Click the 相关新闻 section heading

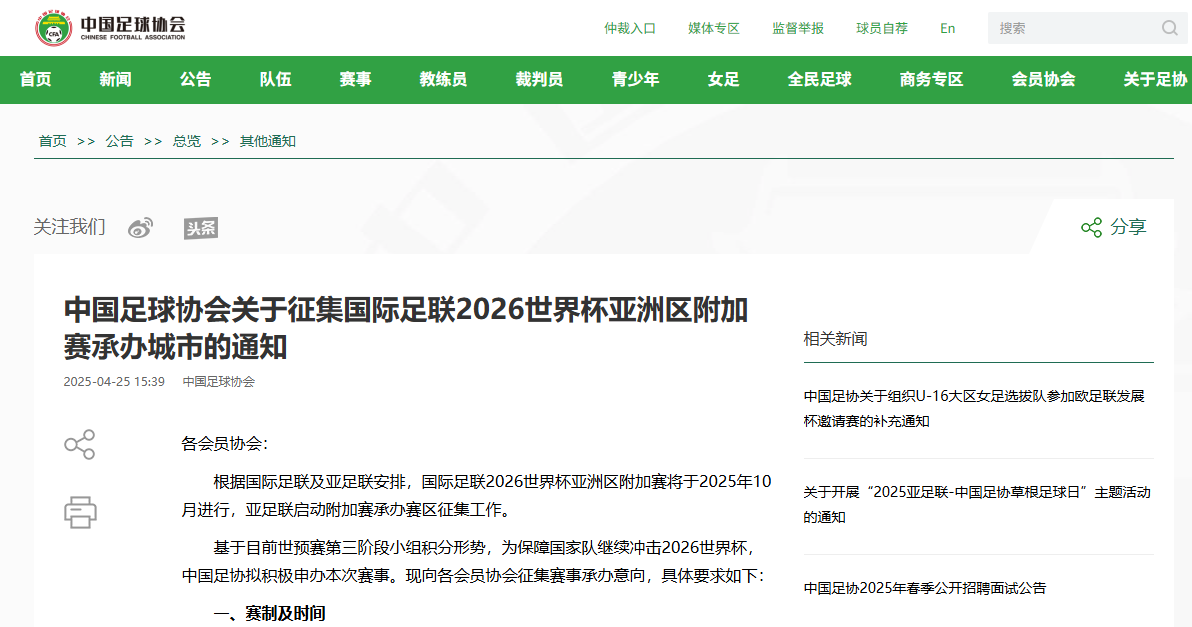835,339
